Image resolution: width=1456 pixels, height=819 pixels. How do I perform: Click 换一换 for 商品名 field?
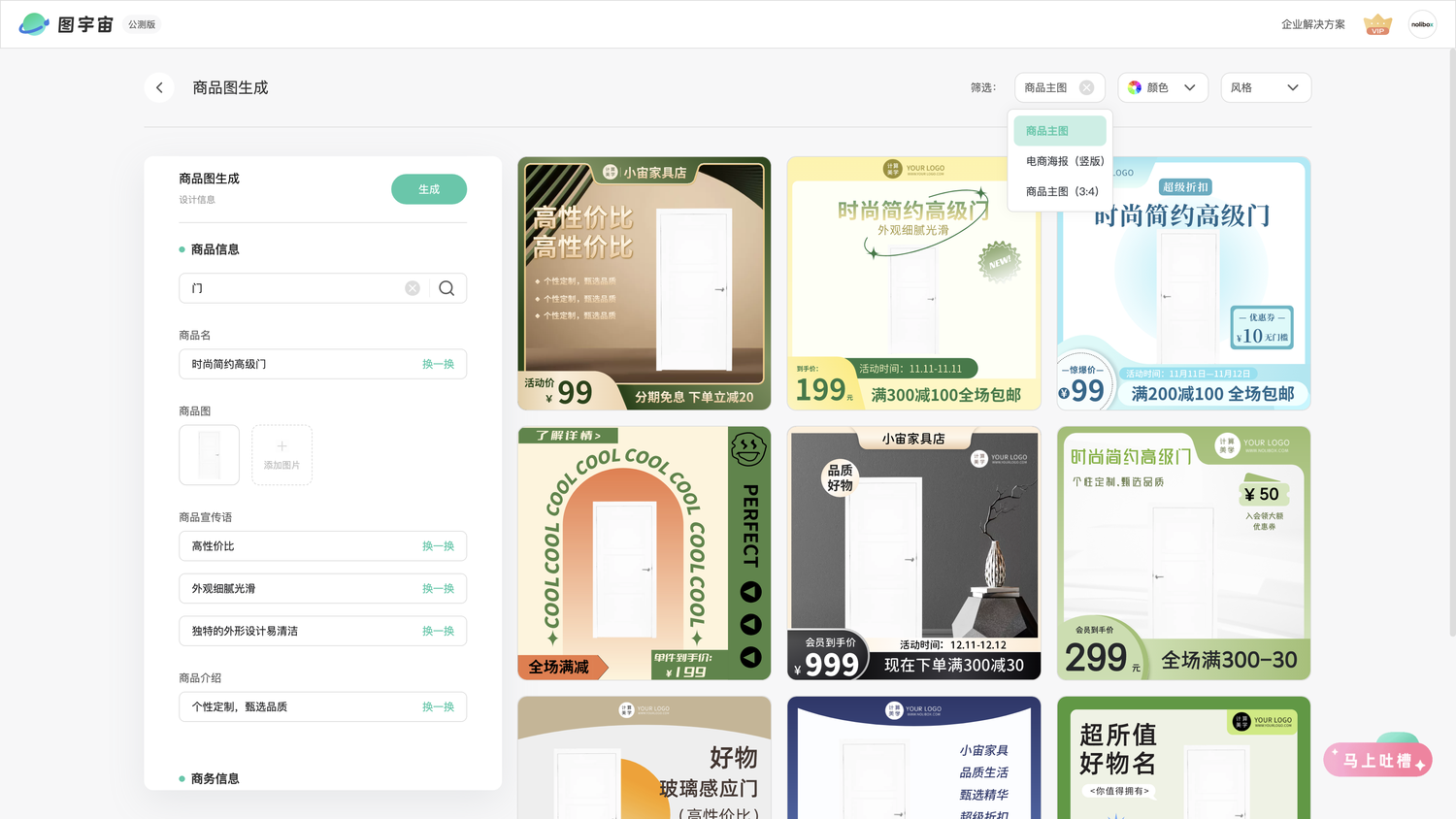pos(438,364)
